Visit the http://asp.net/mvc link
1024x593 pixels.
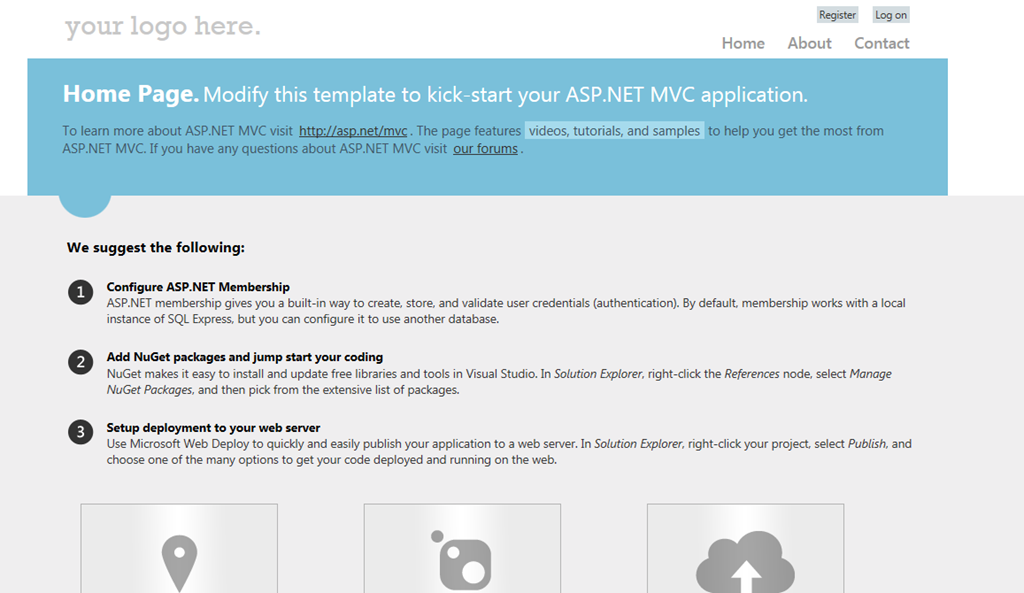(353, 131)
